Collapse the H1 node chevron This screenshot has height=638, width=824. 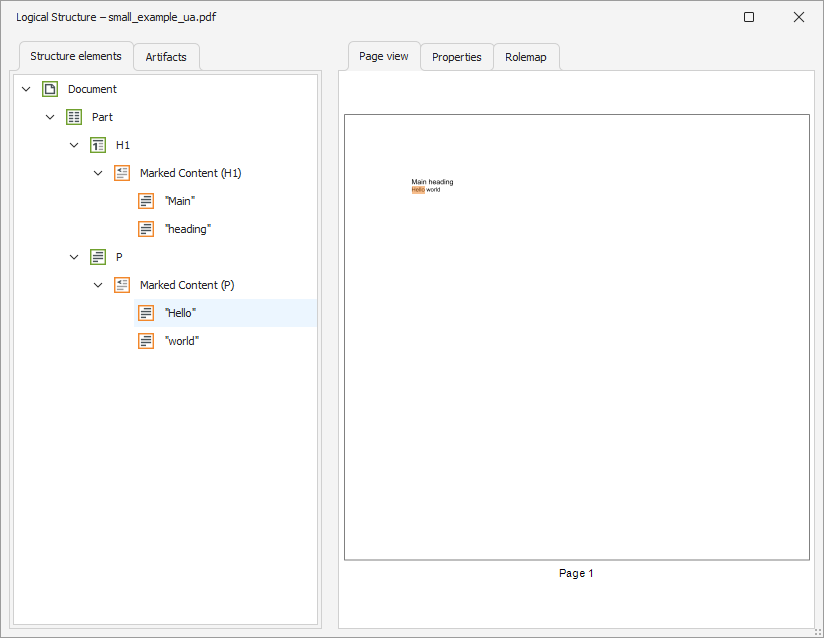(74, 145)
